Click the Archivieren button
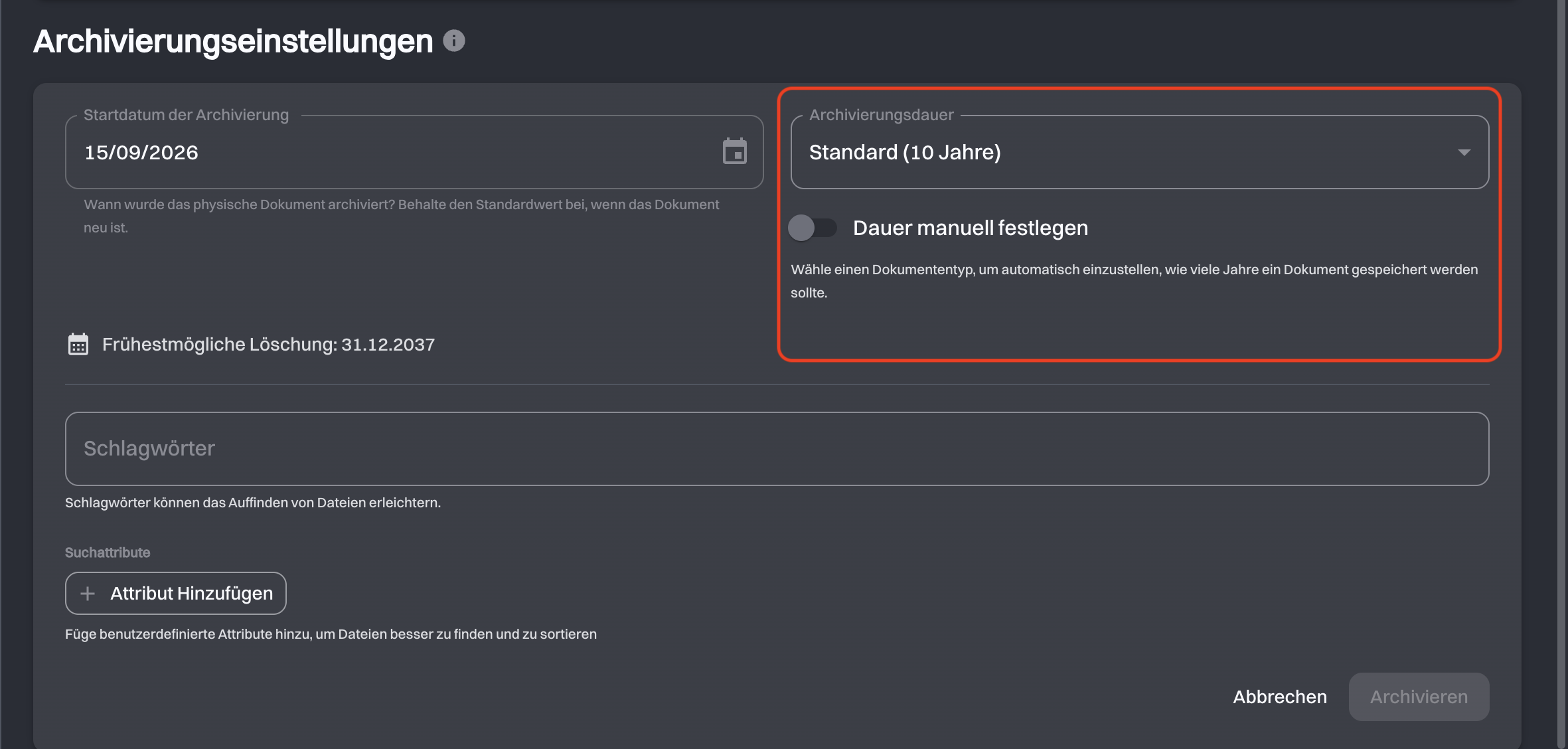The height and width of the screenshot is (749, 1568). (1419, 697)
